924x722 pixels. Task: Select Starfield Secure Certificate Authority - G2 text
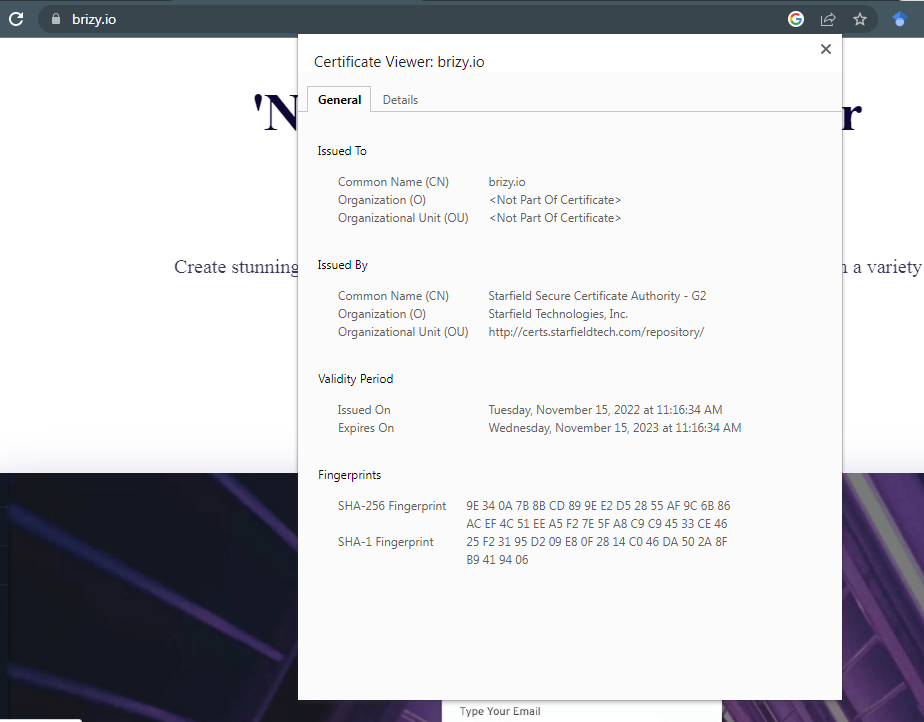pos(597,296)
